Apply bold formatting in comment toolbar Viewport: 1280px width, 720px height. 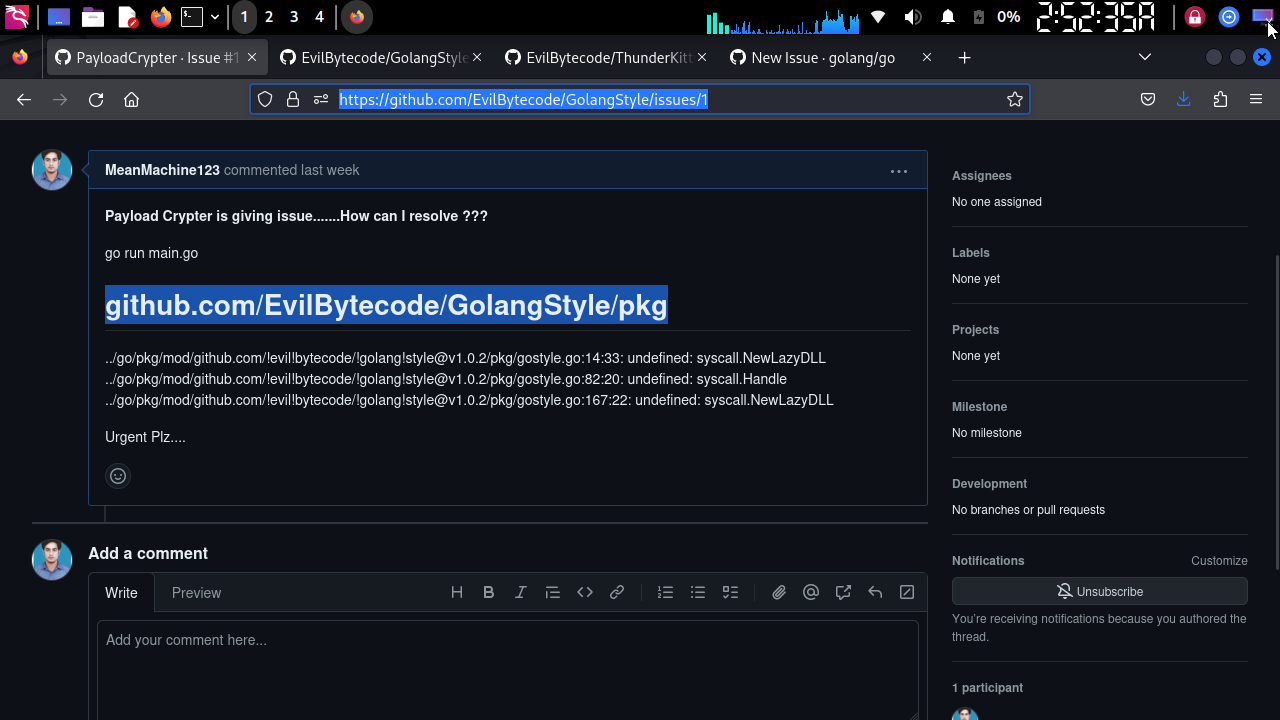(x=489, y=592)
